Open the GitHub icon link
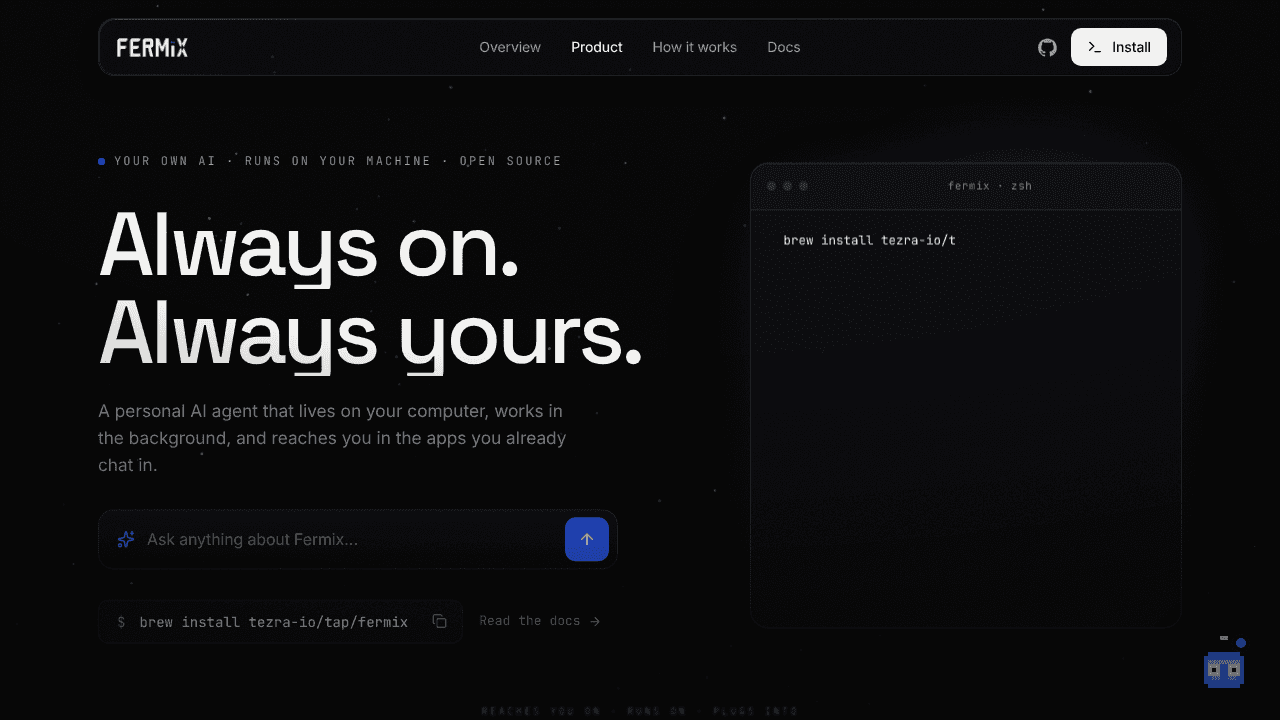 [1047, 47]
